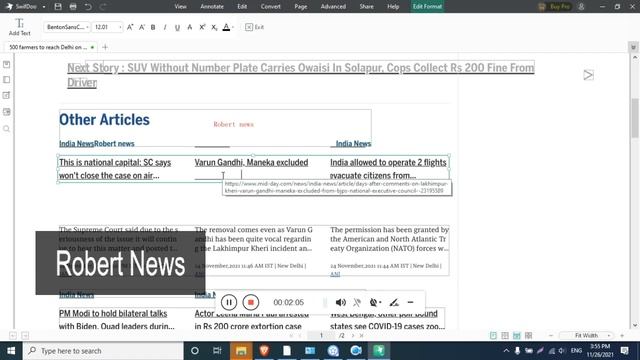Screen dimensions: 640x360
Task: Open the attachments sidebar icon
Action: pos(7,112)
